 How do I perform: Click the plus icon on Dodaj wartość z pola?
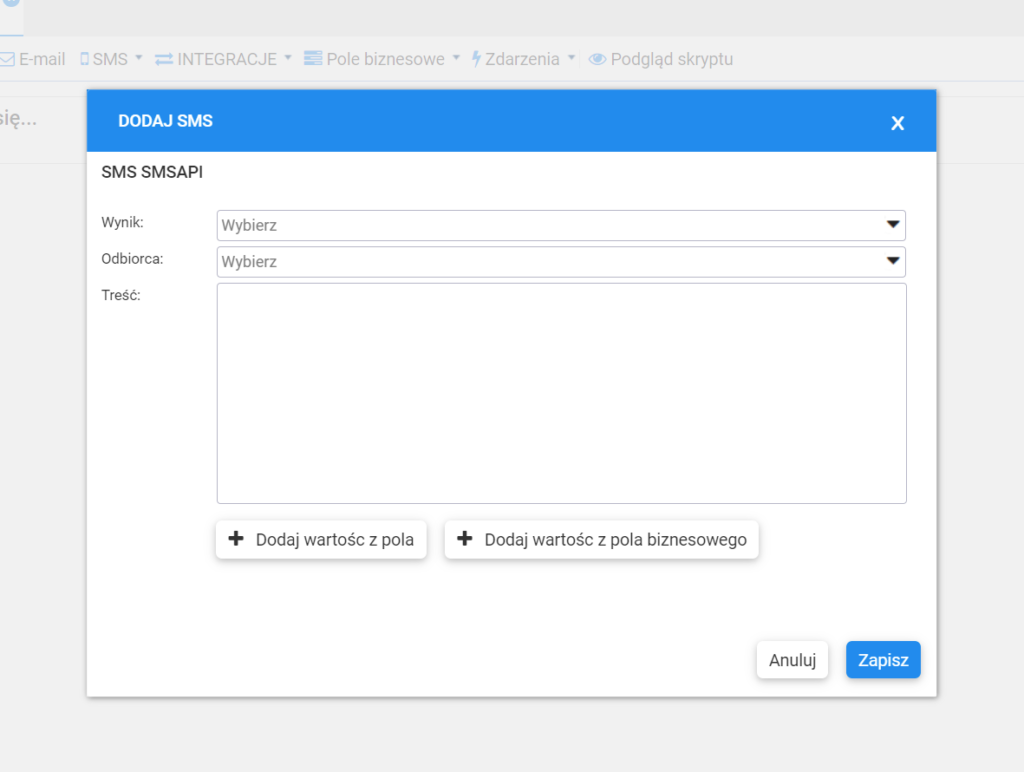coord(236,539)
